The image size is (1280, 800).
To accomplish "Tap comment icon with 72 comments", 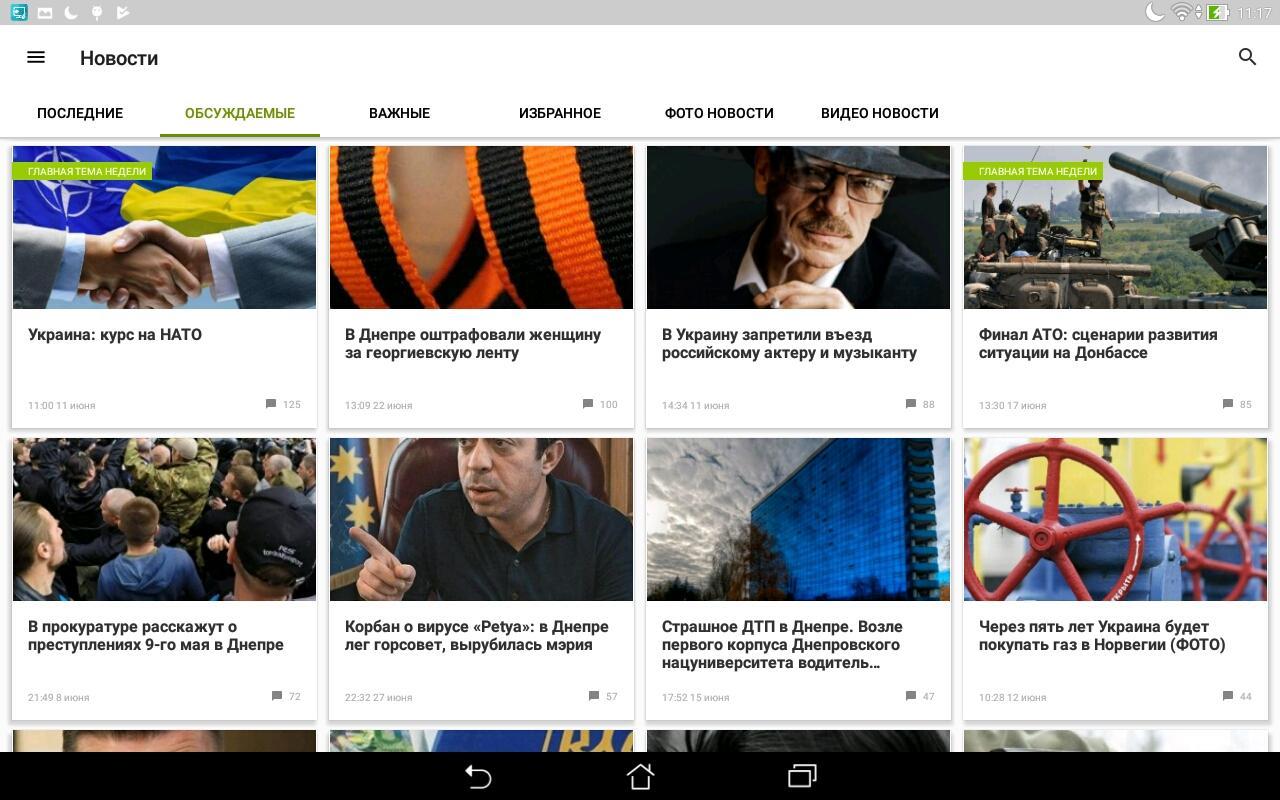I will 277,696.
